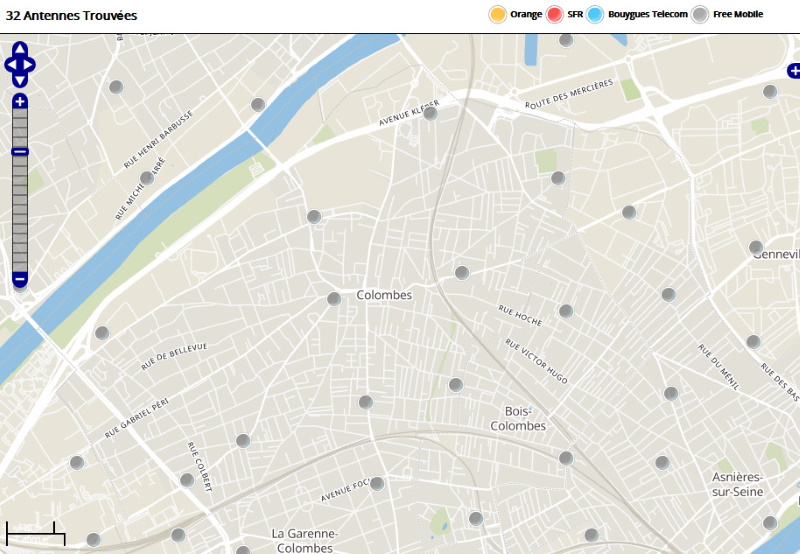Zoom in with the plus button
Viewport: 800px width, 554px height.
pyautogui.click(x=20, y=102)
